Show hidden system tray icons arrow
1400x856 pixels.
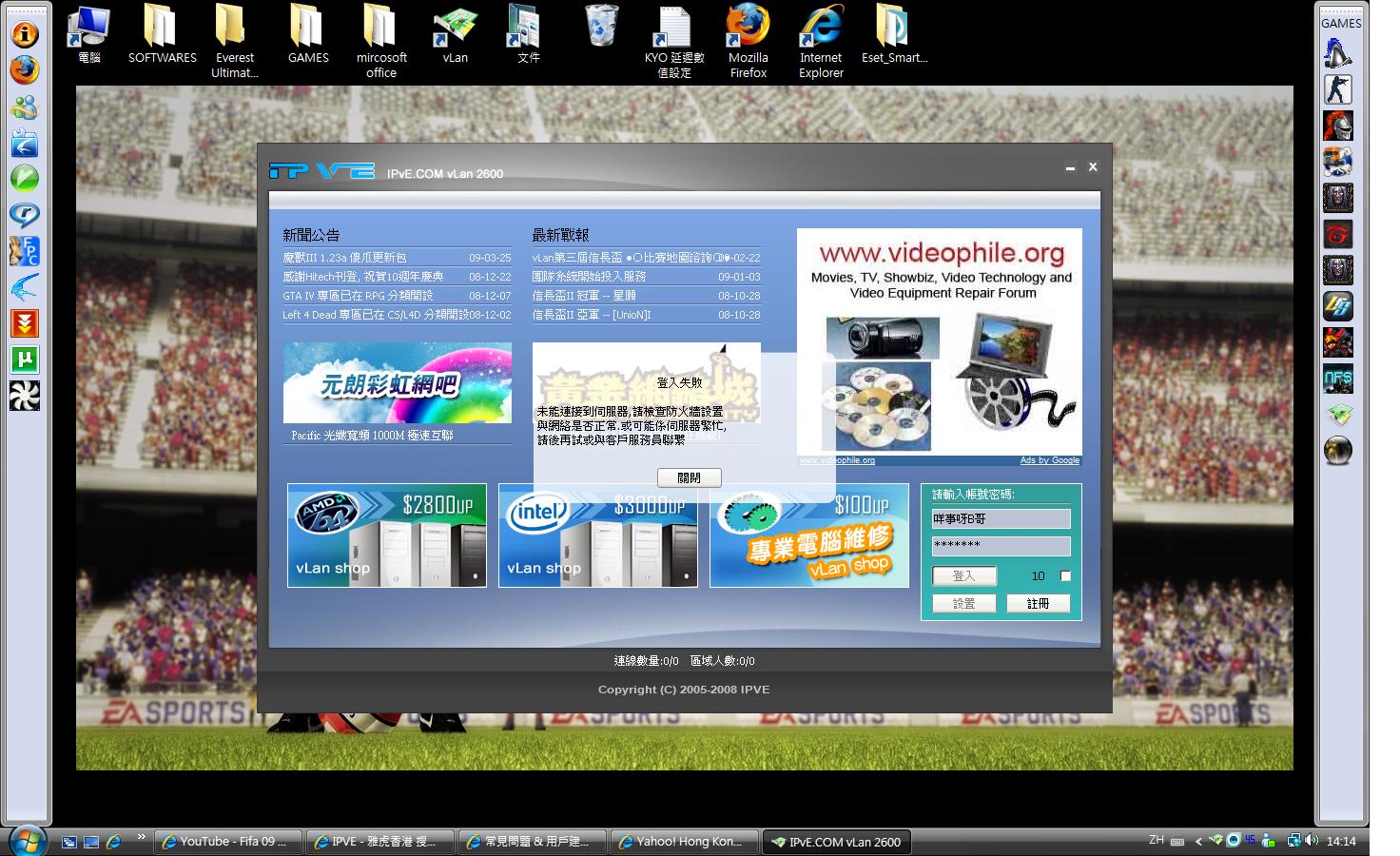tap(1197, 841)
